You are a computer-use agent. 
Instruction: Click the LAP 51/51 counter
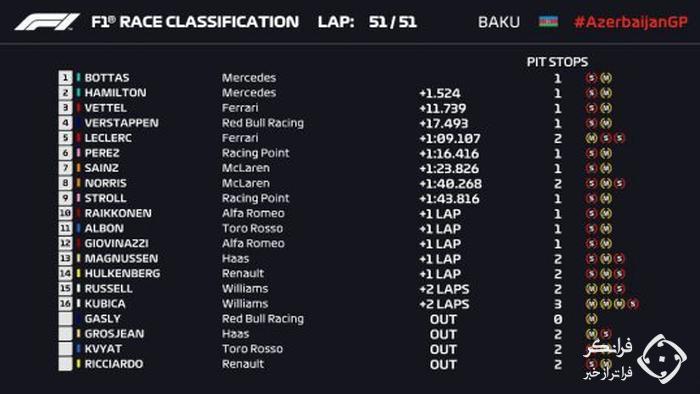(367, 22)
